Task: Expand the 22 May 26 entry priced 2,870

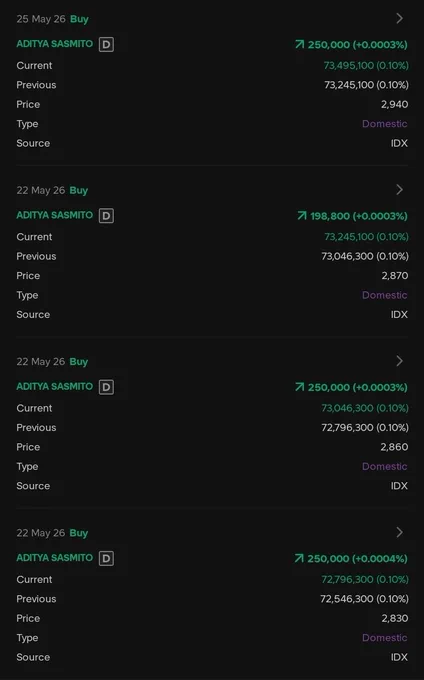Action: click(x=399, y=190)
